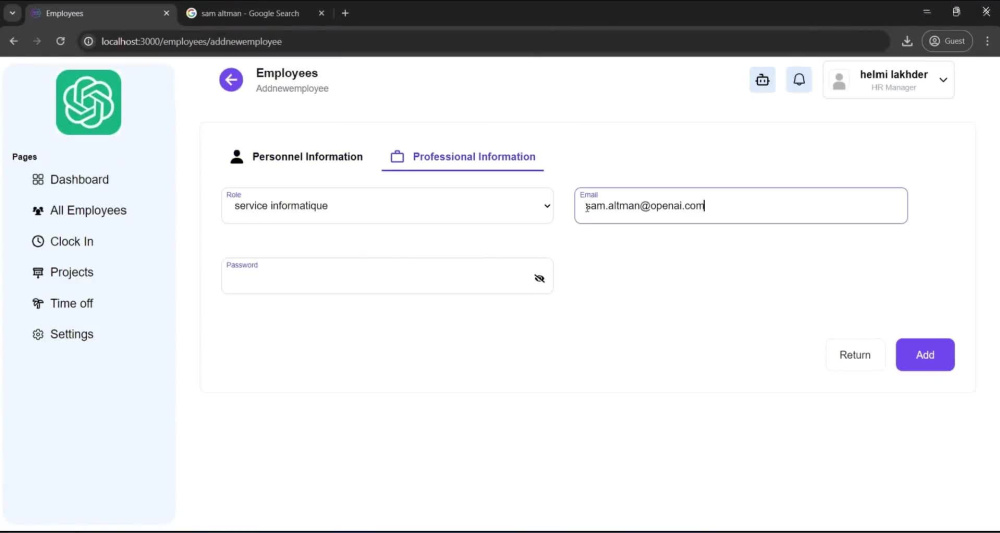The width and height of the screenshot is (1000, 533).
Task: Open the notifications bell icon
Action: pyautogui.click(x=798, y=80)
